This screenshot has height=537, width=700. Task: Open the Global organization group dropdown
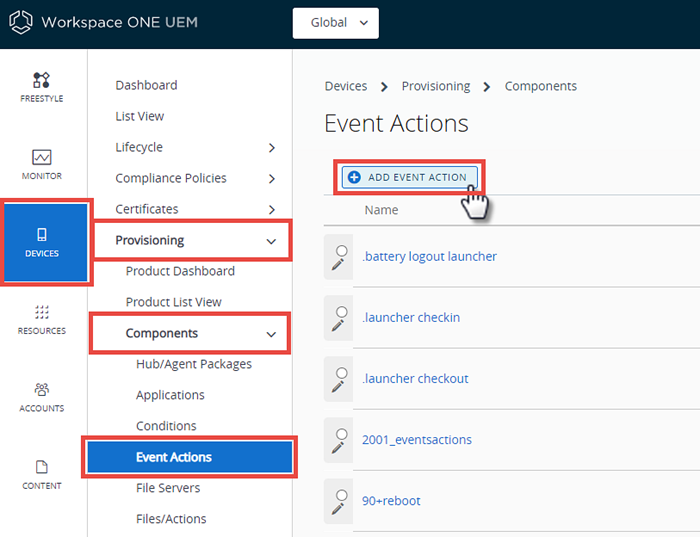click(x=336, y=23)
